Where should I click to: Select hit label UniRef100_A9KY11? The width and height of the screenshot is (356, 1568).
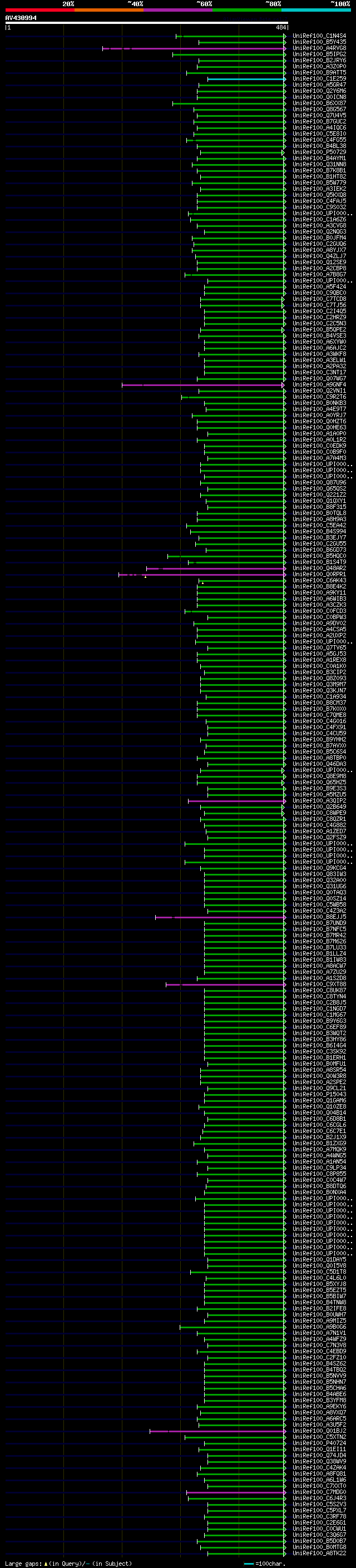click(319, 593)
